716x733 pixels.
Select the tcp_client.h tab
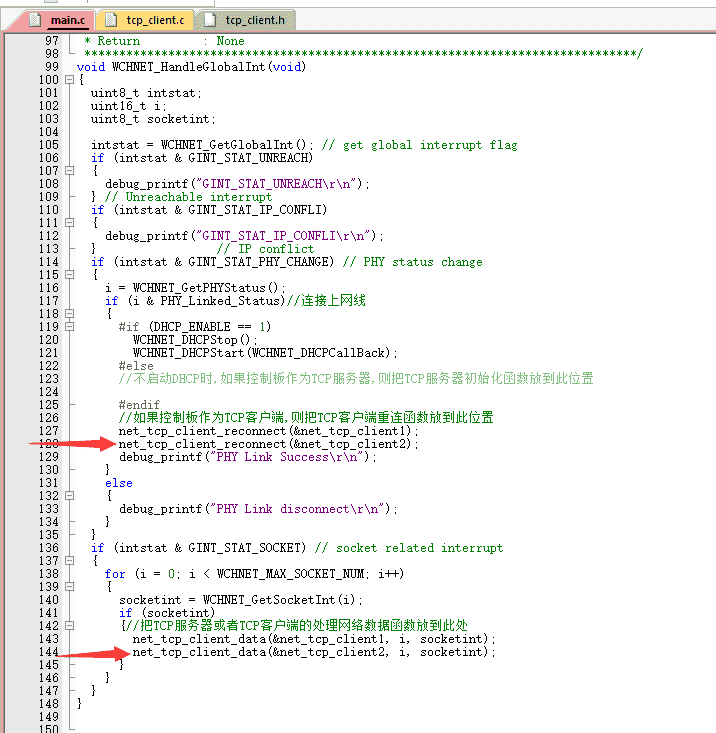253,20
